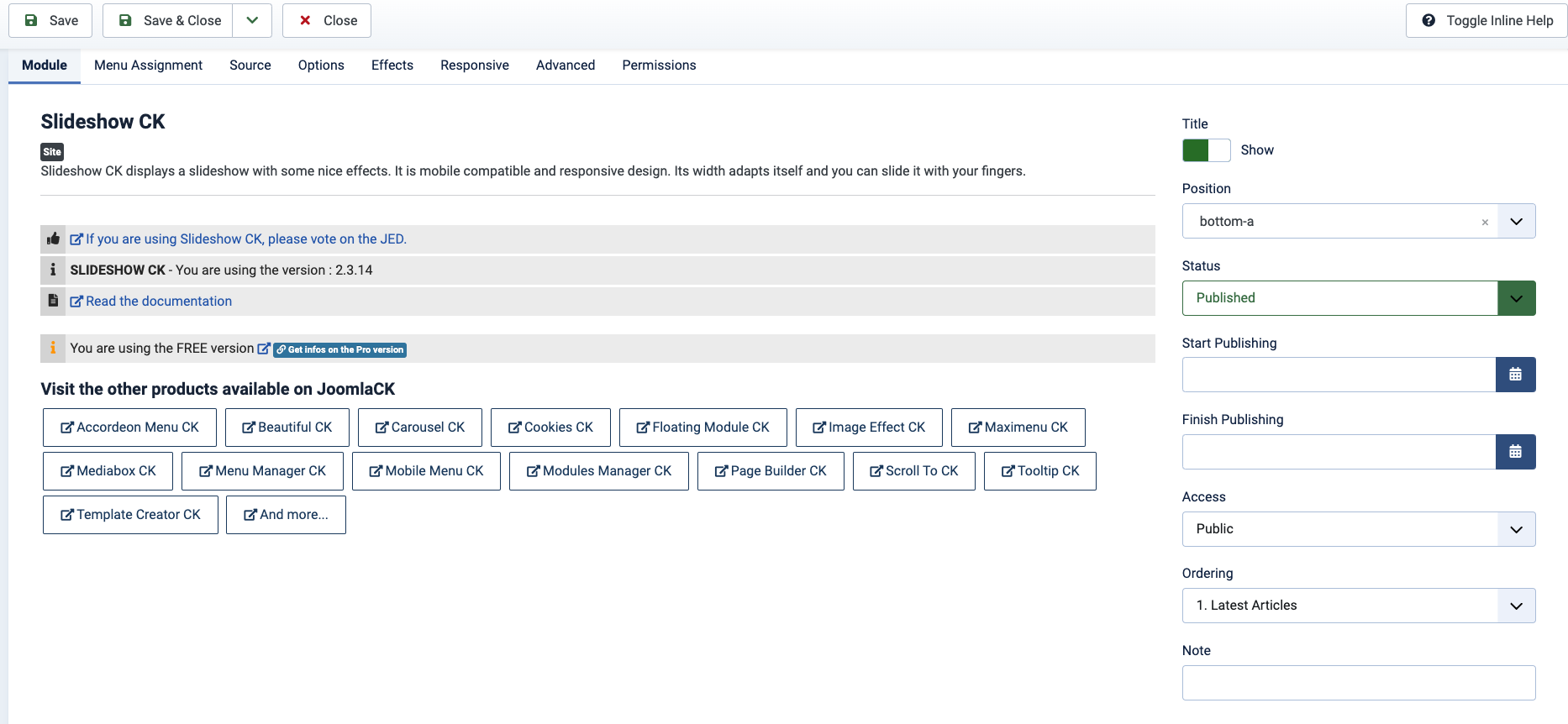Click the Finish Publishing date field

(1339, 452)
